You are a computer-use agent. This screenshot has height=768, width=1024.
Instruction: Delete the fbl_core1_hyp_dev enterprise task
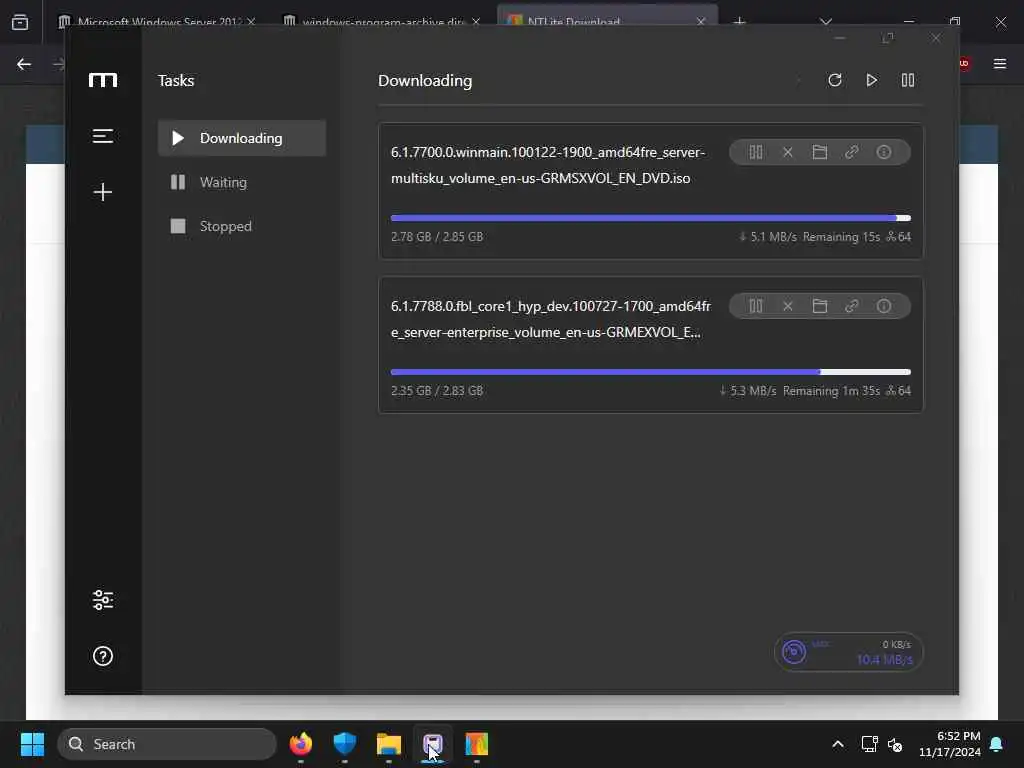tap(788, 306)
